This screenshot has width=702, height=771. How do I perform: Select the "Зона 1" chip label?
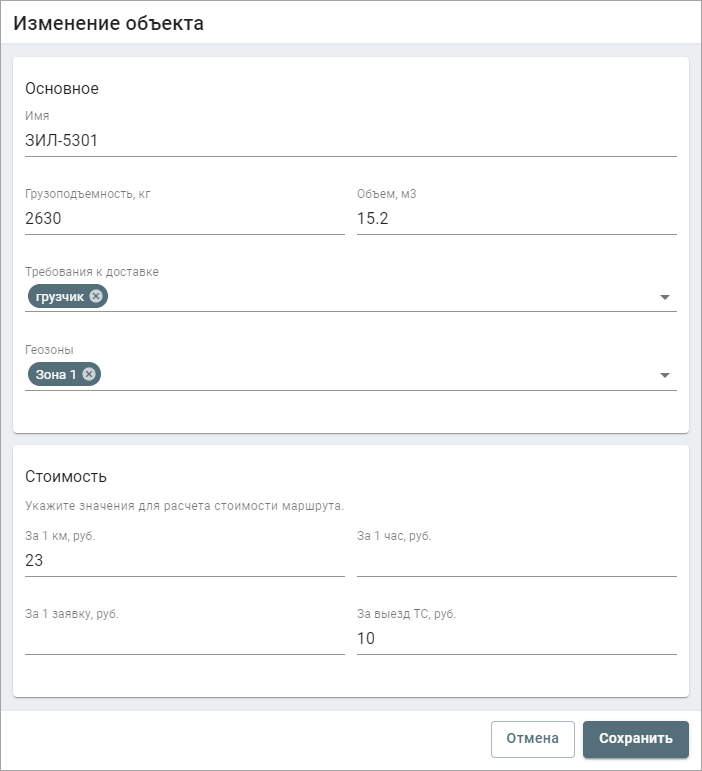coord(56,375)
